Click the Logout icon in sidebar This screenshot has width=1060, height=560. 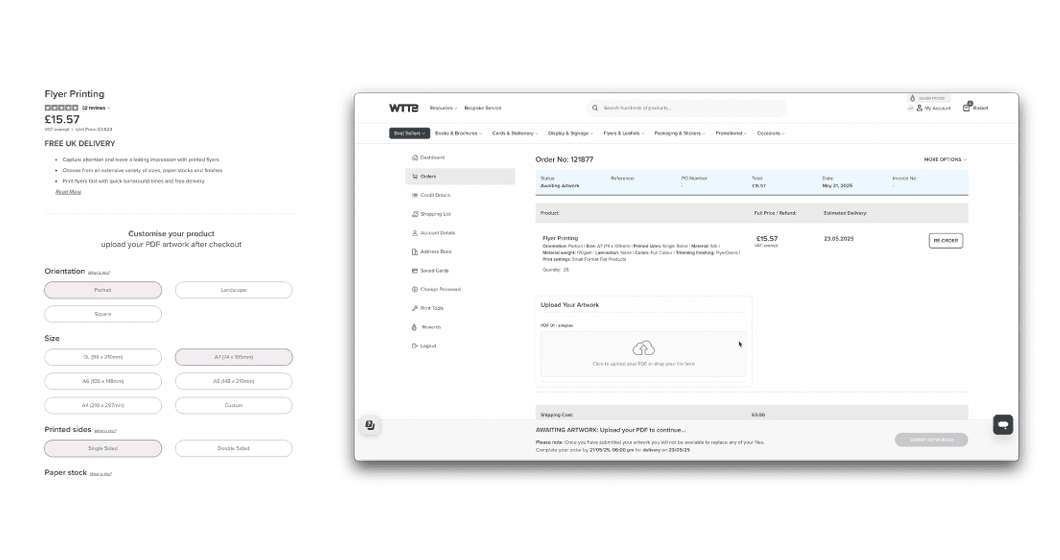(414, 346)
